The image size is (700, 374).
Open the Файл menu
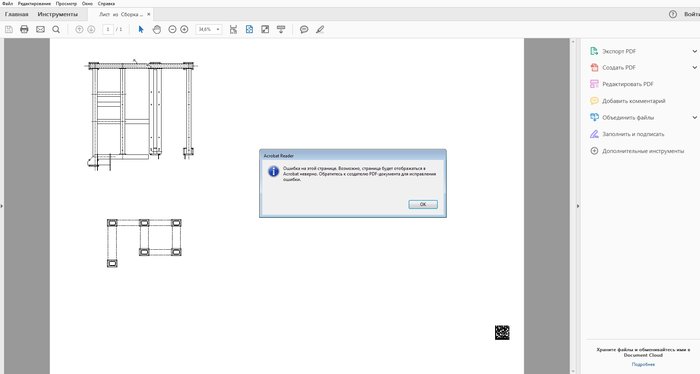[8, 3]
